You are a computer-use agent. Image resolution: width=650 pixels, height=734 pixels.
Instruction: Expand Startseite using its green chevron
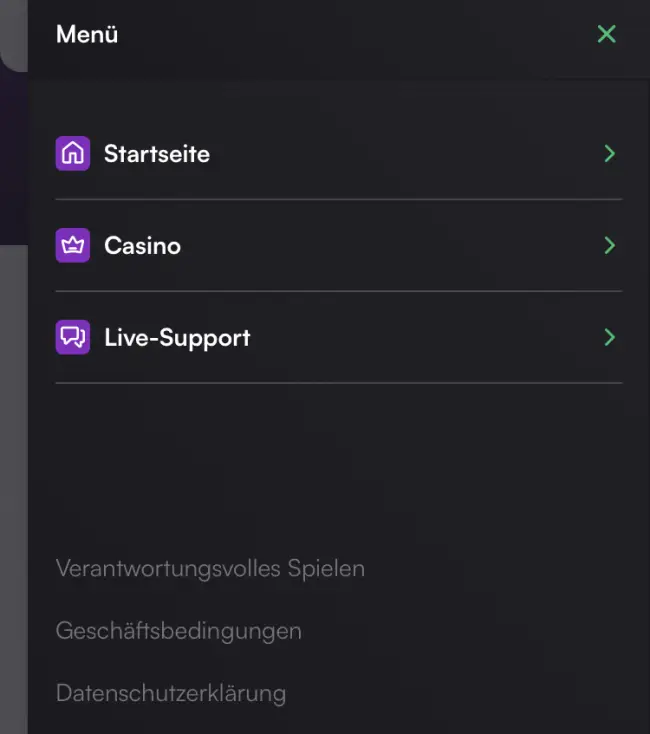(609, 154)
